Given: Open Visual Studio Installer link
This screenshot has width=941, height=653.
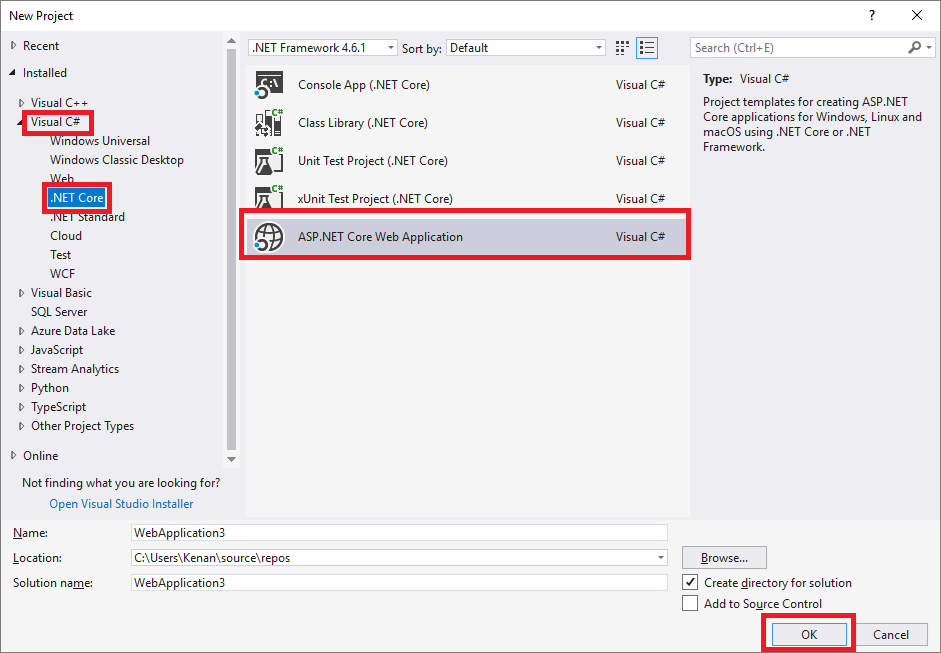Looking at the screenshot, I should (x=121, y=504).
